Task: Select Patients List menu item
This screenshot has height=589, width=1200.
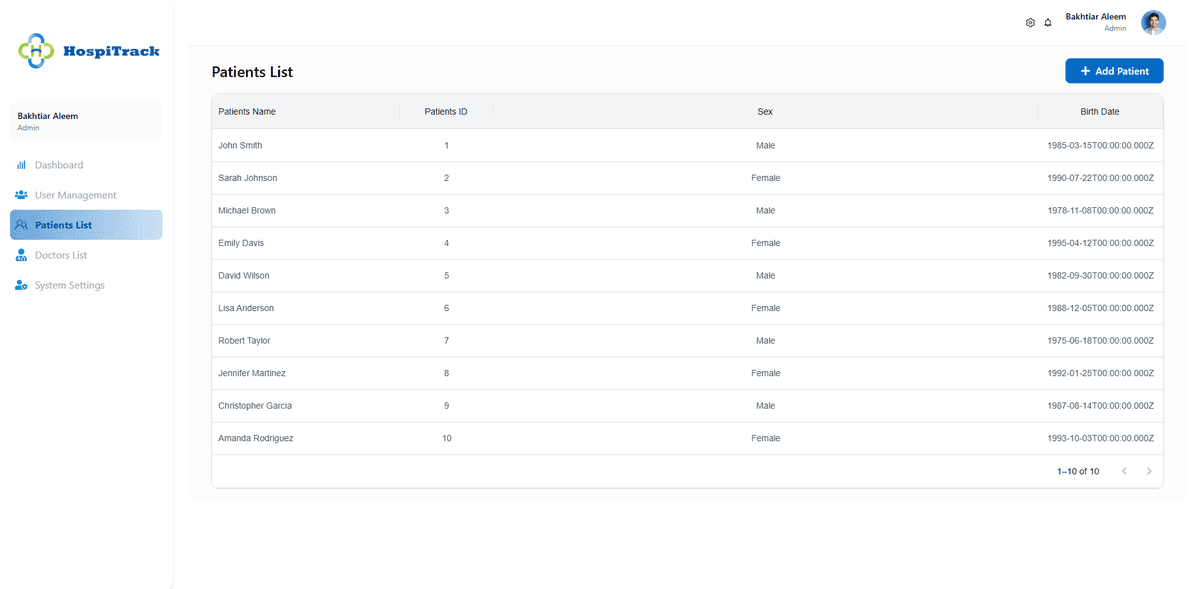Action: tap(86, 225)
